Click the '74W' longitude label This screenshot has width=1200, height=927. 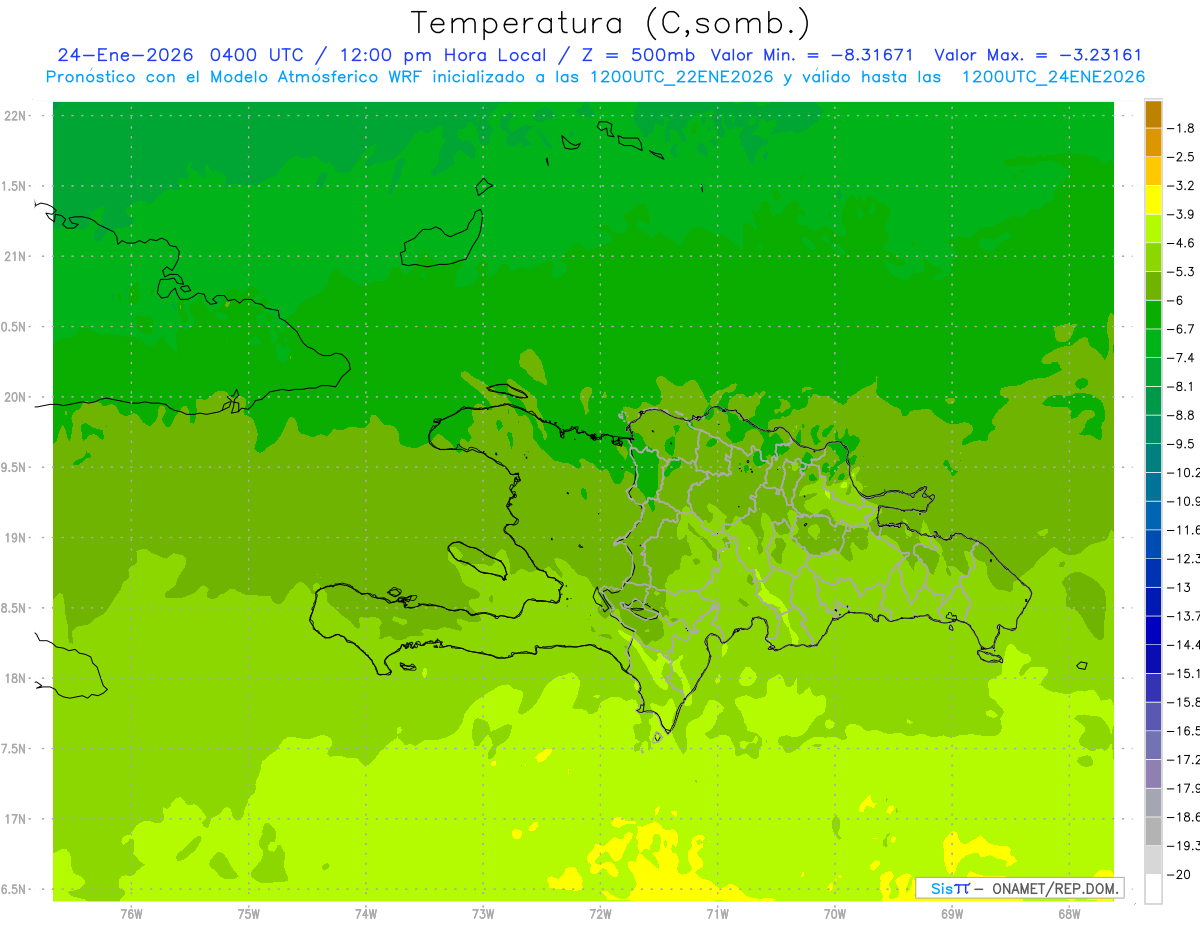click(x=365, y=913)
